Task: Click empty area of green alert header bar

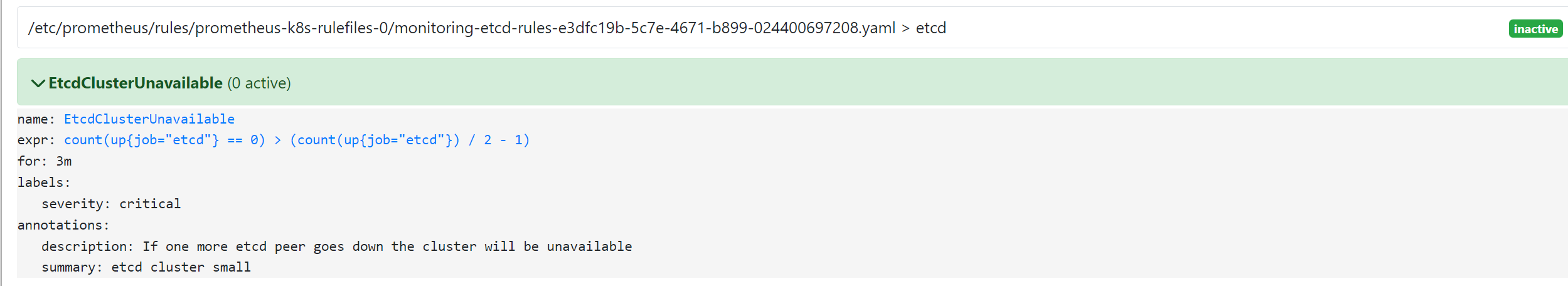Action: 878,82
